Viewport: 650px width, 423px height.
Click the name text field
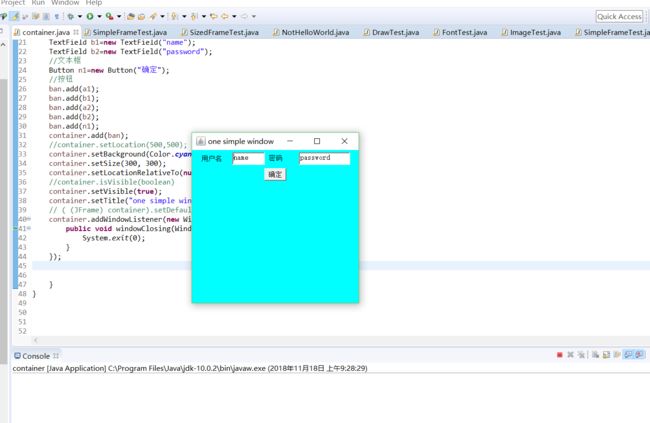tap(248, 158)
